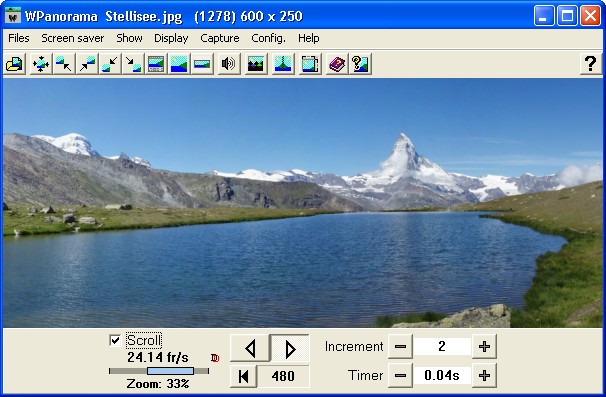
Task: Toggle sound with the speaker icon
Action: point(228,64)
